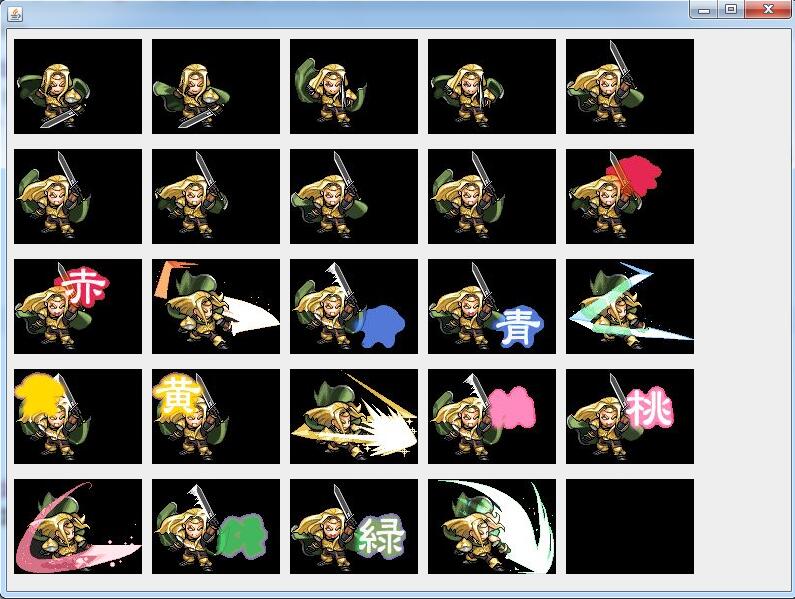Choose the frame with pink 桃 kanji
This screenshot has height=599, width=795.
630,416
